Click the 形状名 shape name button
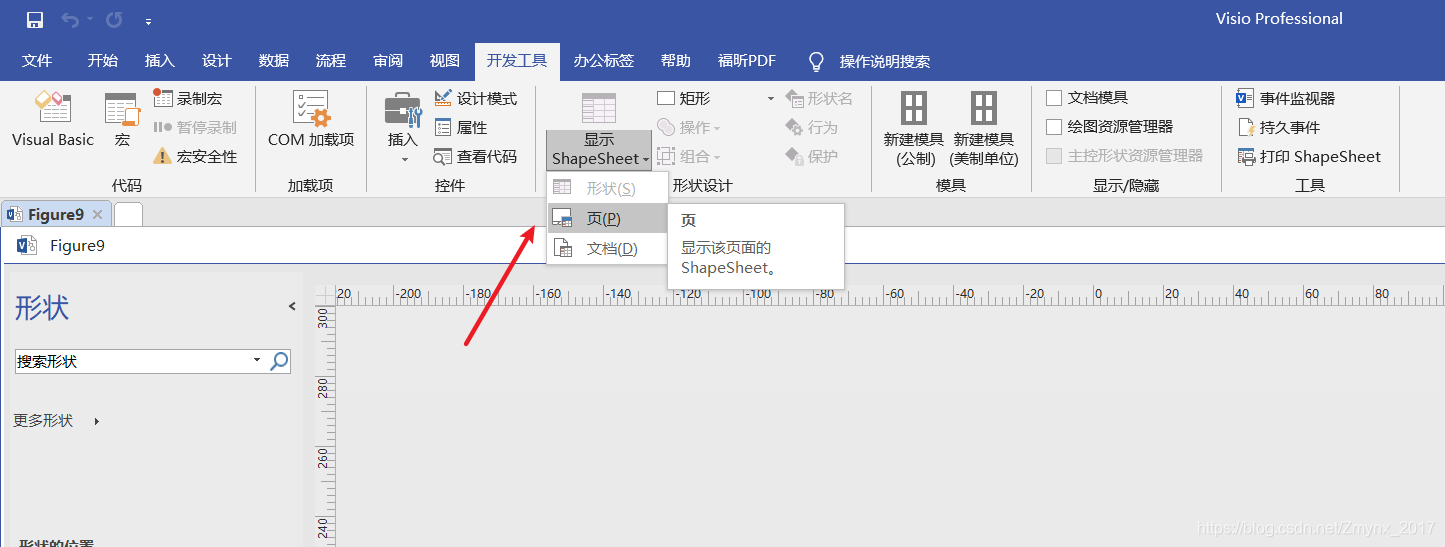 (x=820, y=98)
